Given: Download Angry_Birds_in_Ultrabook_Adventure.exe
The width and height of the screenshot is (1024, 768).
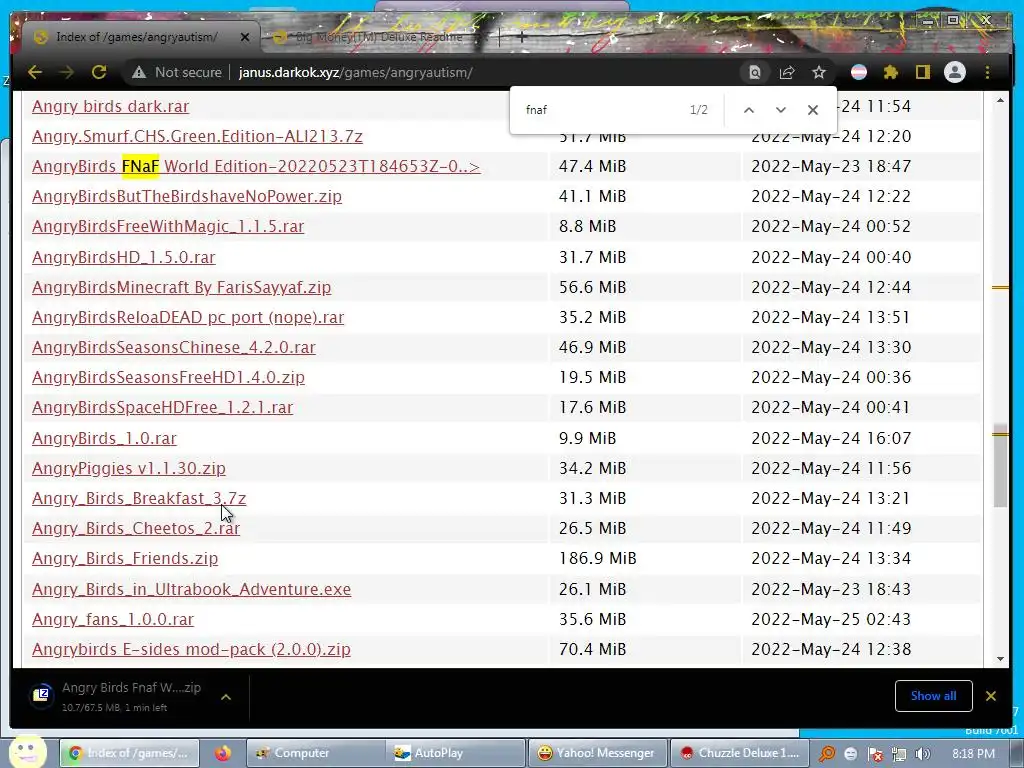Looking at the screenshot, I should click(191, 588).
